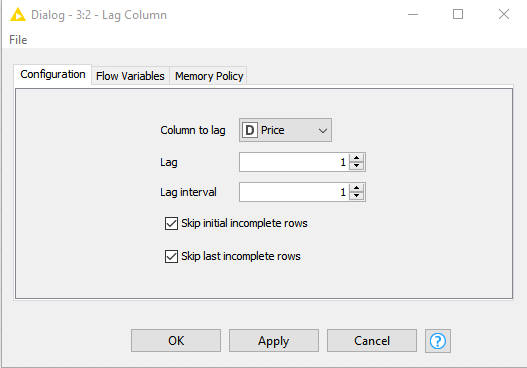Click inside the Lag interval field
Viewport: 527px width, 368px height.
pyautogui.click(x=294, y=192)
